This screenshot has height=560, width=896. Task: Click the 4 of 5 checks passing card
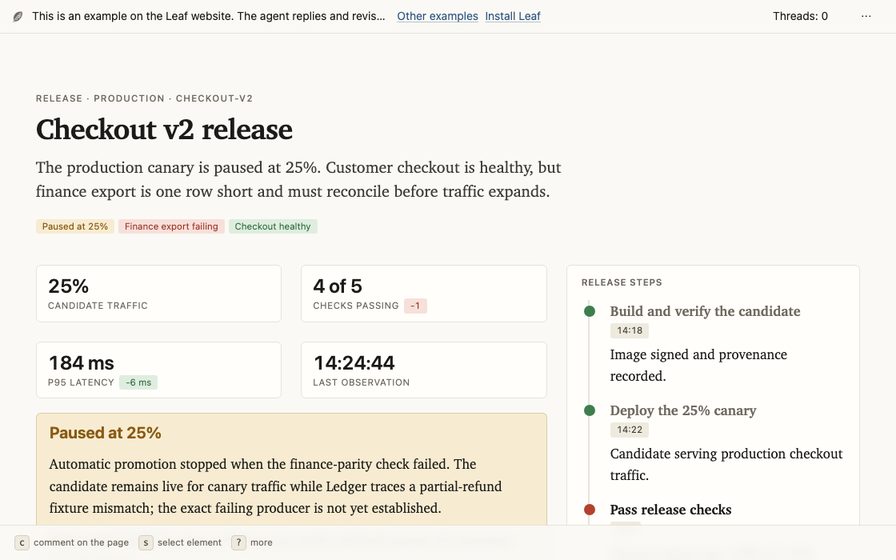click(423, 294)
